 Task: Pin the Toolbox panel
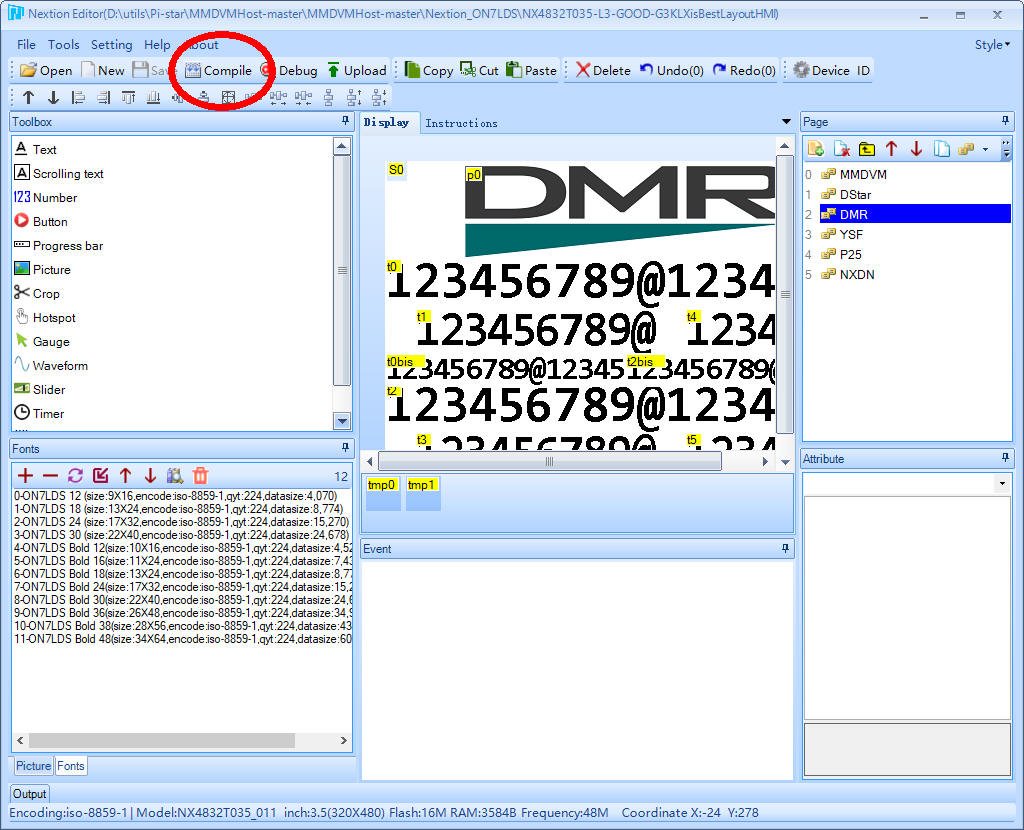coord(346,121)
